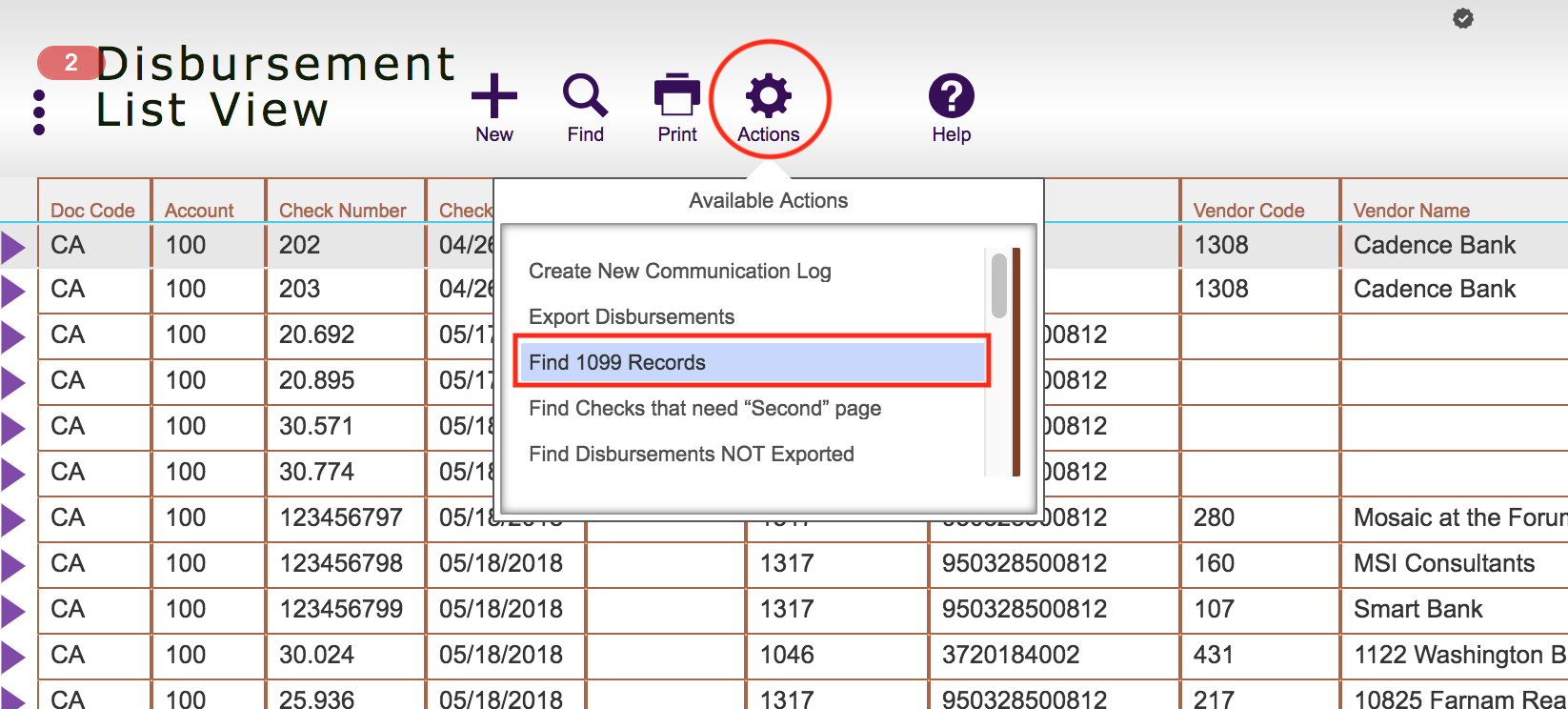Sort by Account column header

click(x=199, y=211)
